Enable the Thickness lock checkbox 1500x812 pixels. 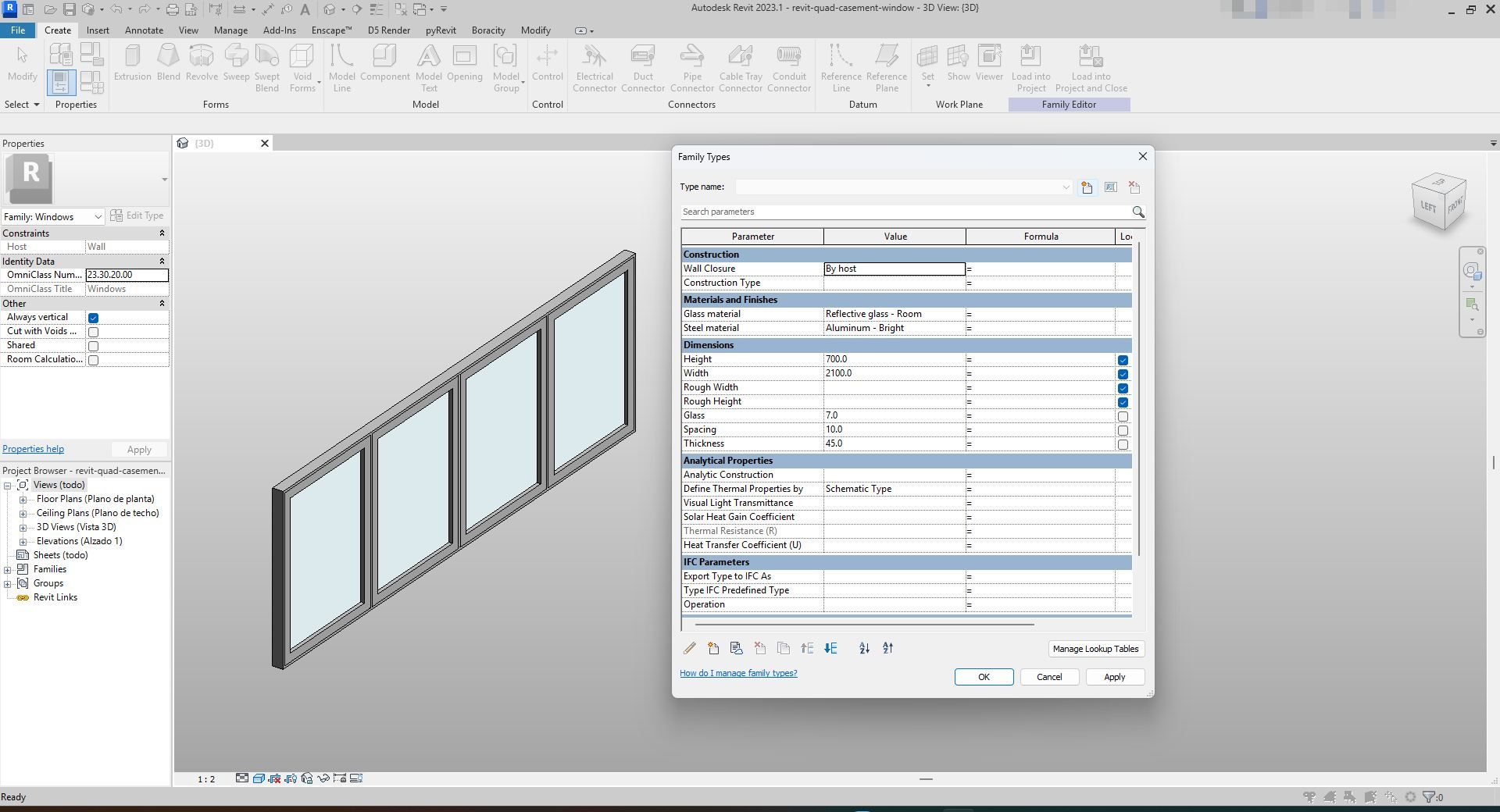point(1123,444)
